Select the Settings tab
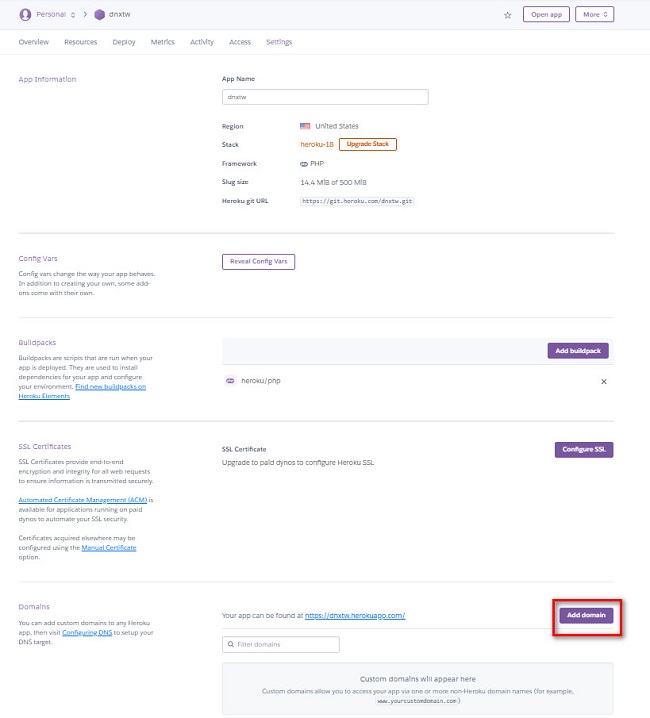This screenshot has width=650, height=718. pos(279,42)
